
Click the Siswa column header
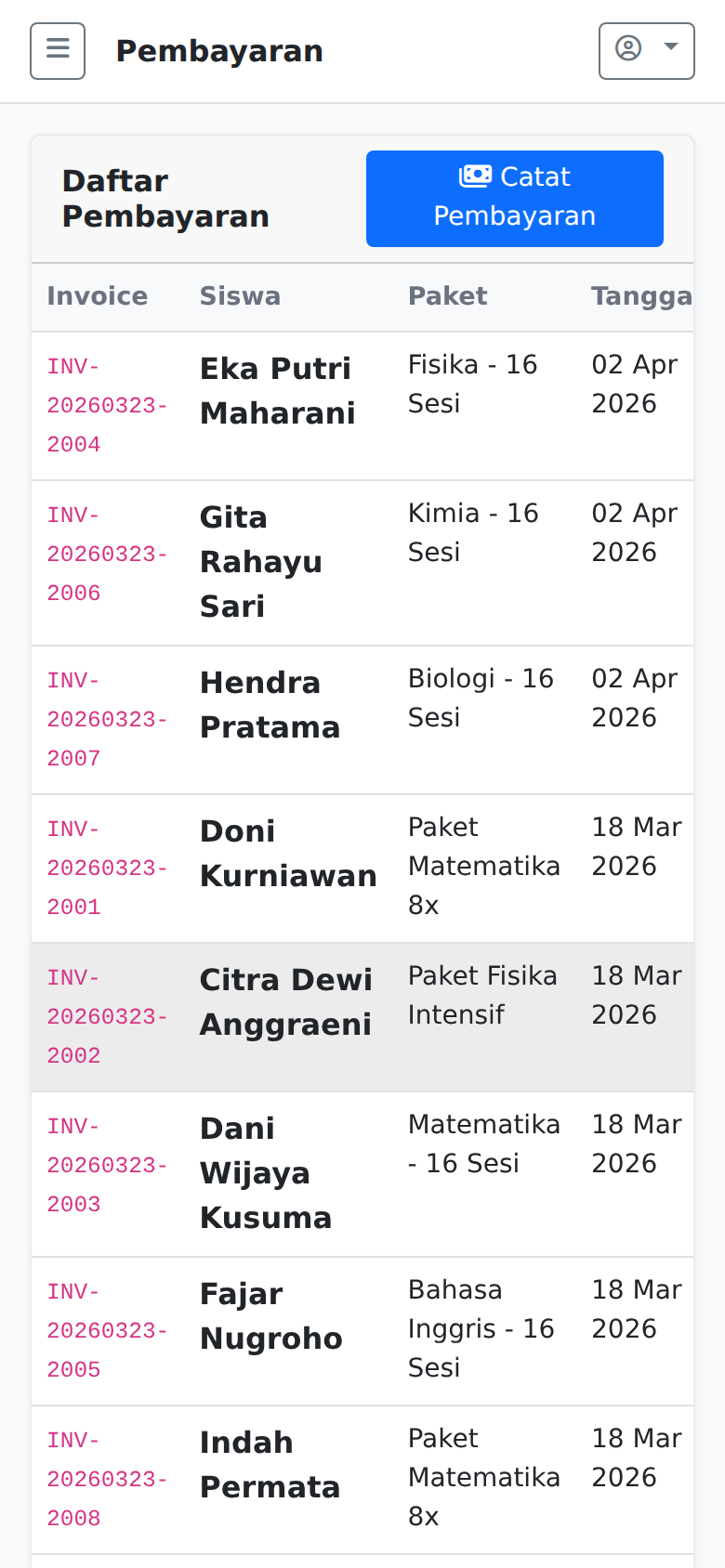pos(240,296)
